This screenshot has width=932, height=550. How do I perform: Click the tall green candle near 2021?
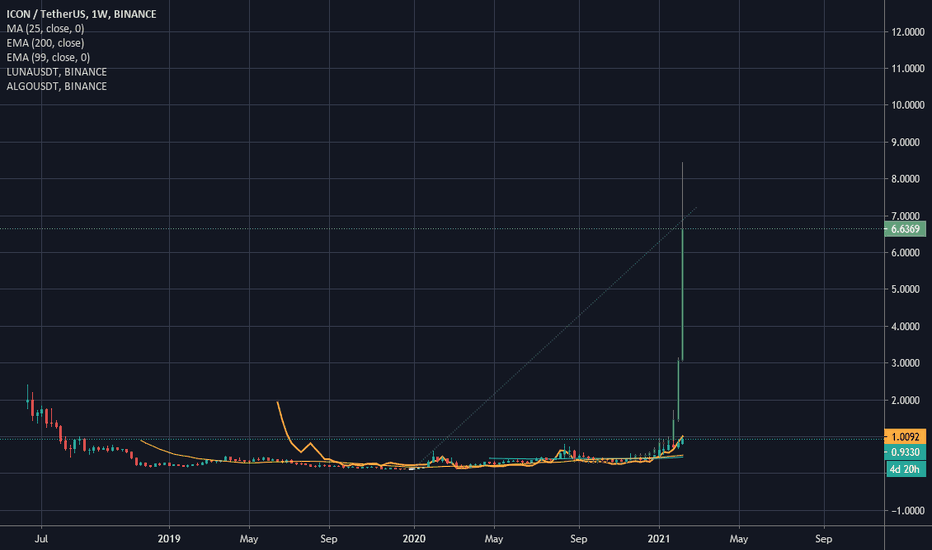click(682, 294)
